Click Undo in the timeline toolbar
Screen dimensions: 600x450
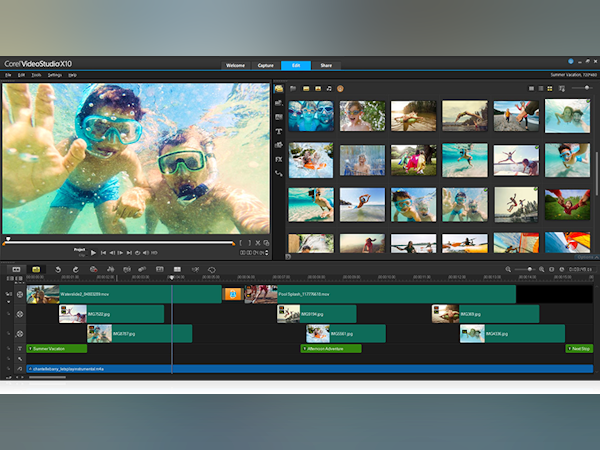tap(58, 269)
